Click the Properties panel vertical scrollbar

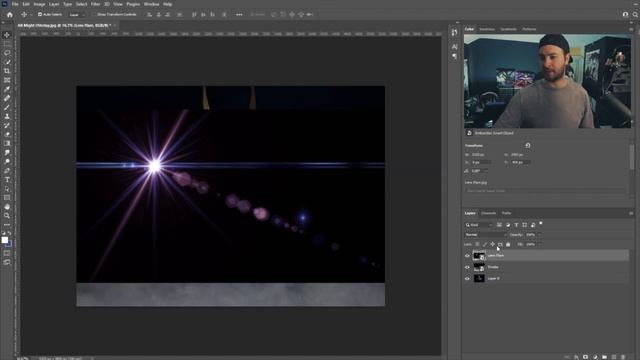pos(631,157)
